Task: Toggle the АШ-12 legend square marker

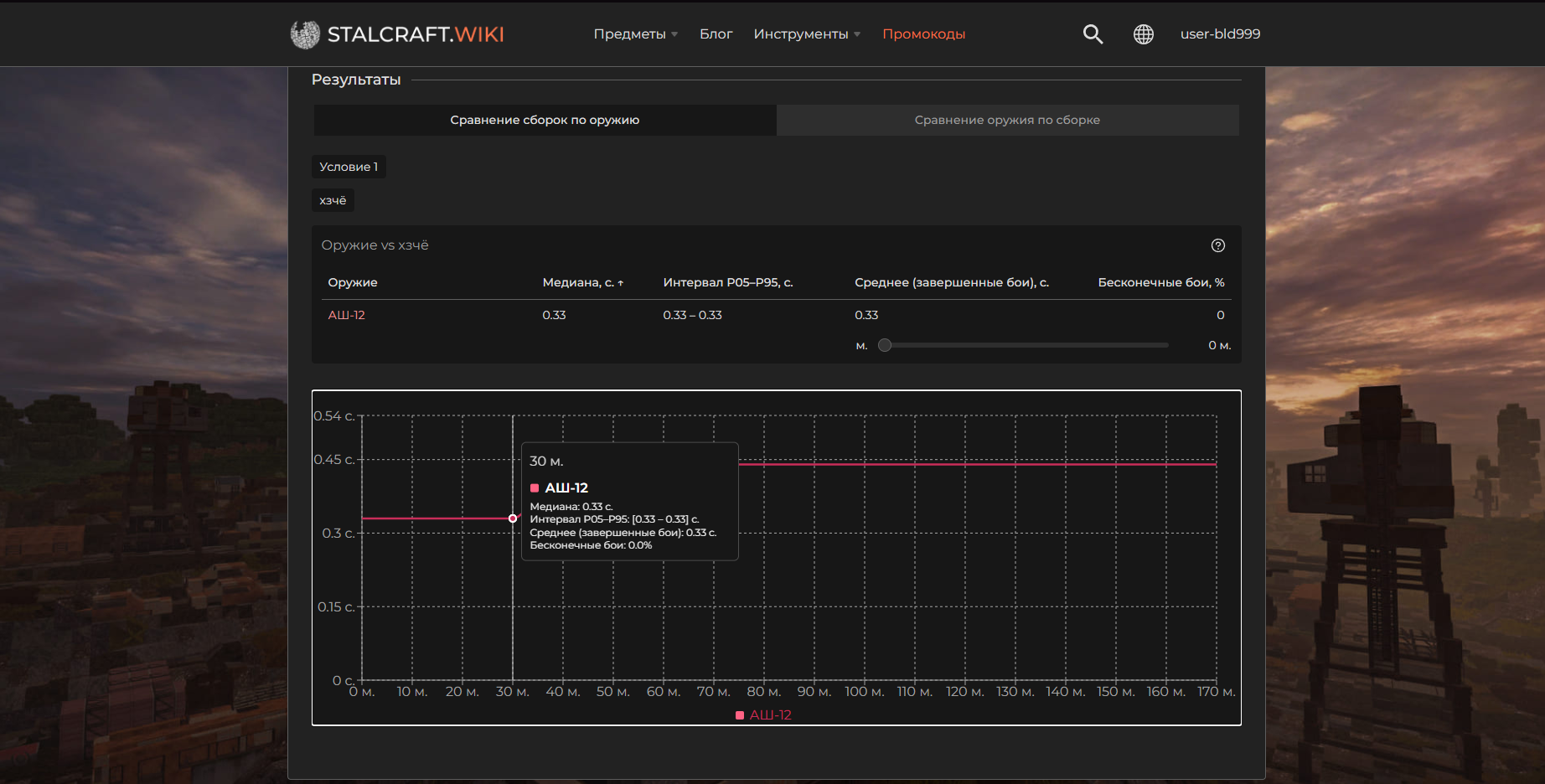Action: [740, 715]
